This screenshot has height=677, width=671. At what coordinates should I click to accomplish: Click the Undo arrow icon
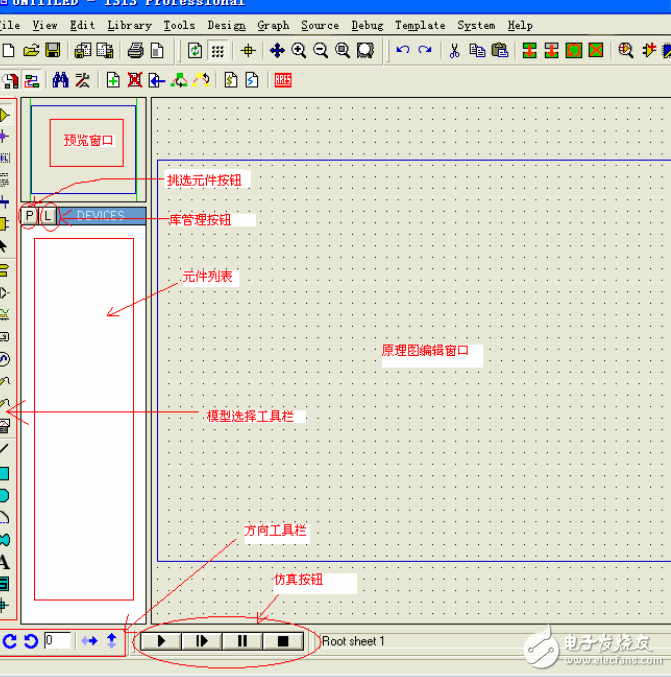403,51
